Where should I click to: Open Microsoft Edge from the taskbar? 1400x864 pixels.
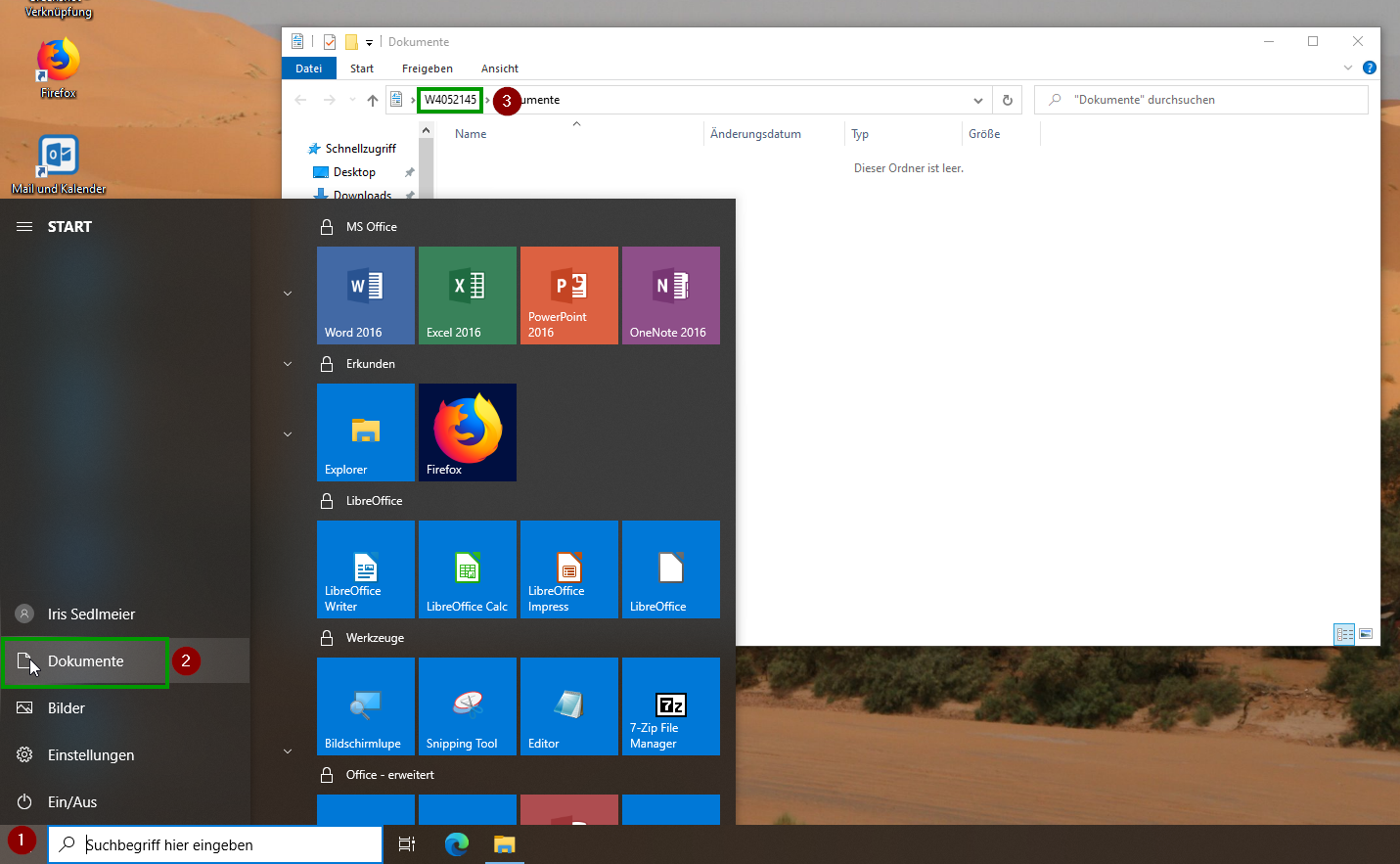coord(457,844)
